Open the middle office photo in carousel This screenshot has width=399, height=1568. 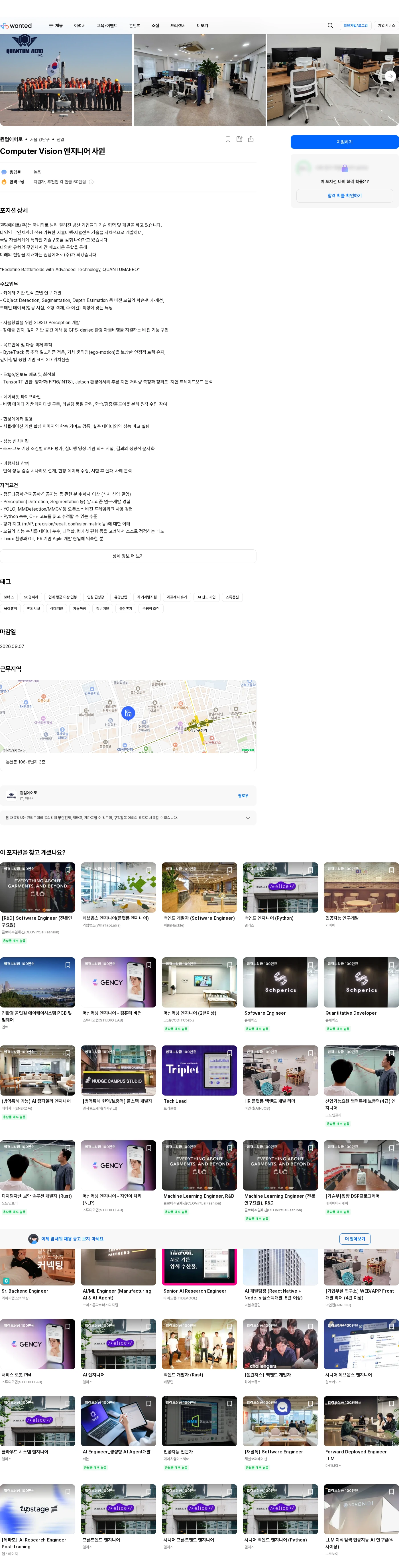point(199,80)
